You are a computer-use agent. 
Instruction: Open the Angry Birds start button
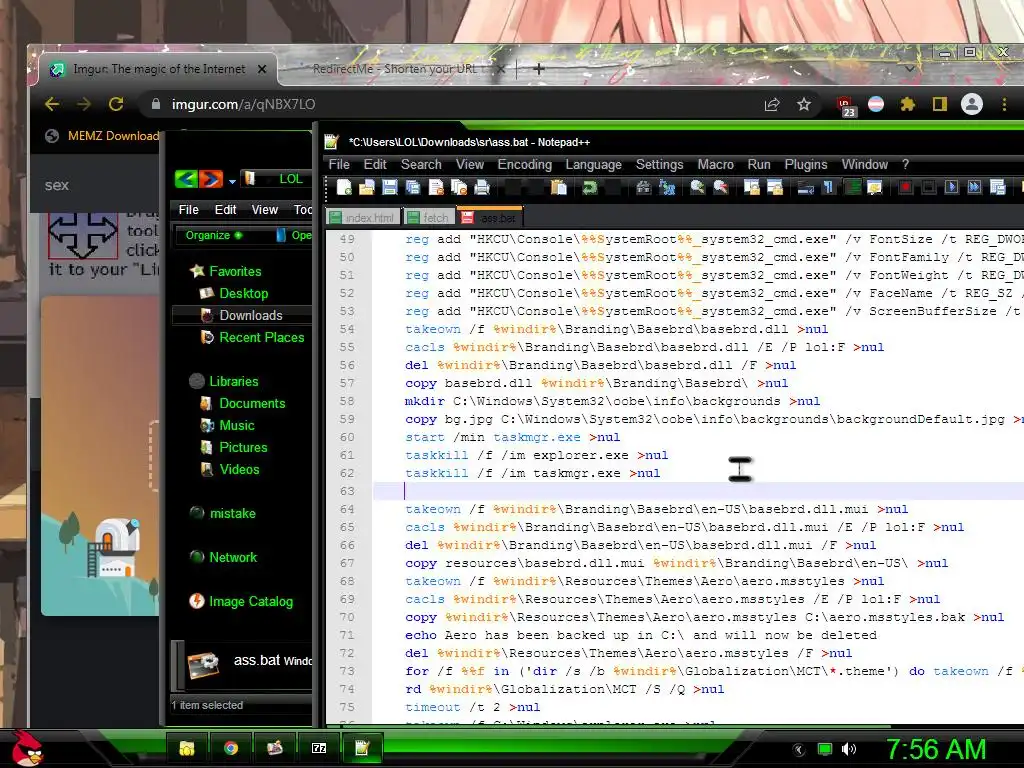click(x=27, y=748)
